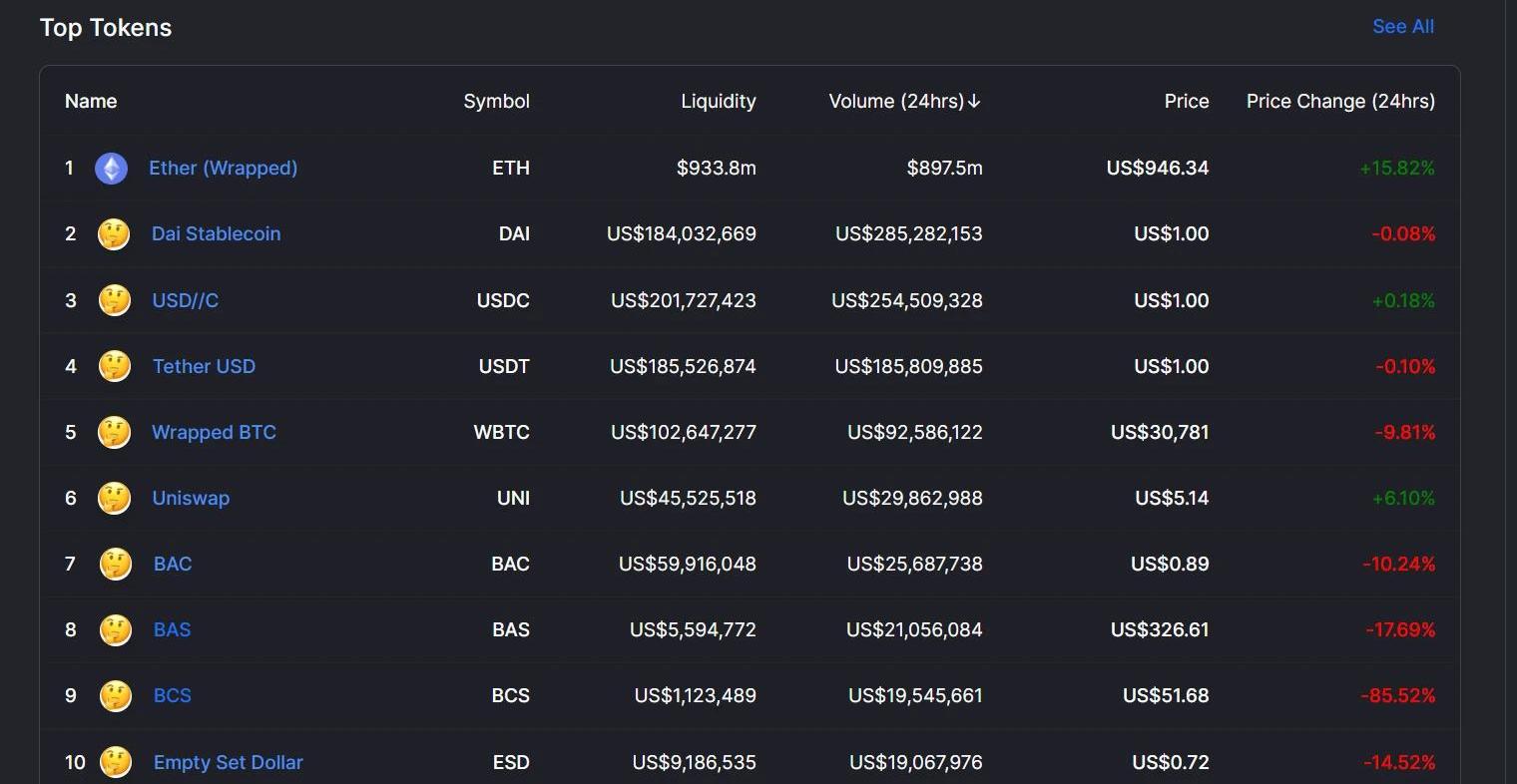Sort tokens by Symbol column header
The width and height of the screenshot is (1517, 784).
[x=496, y=102]
